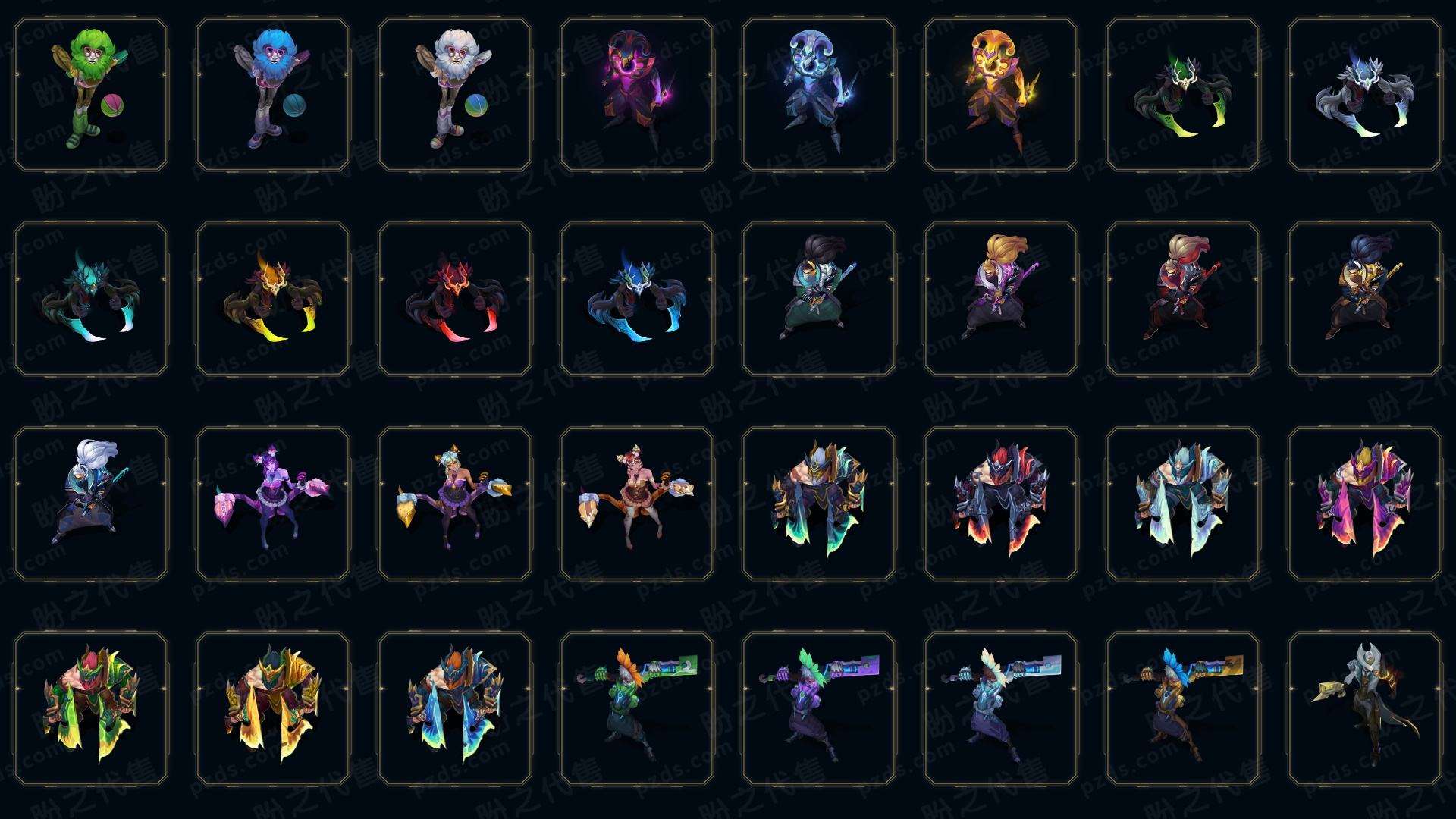
Task: Choose the red armored blade warrior chroma
Action: coord(1001,504)
